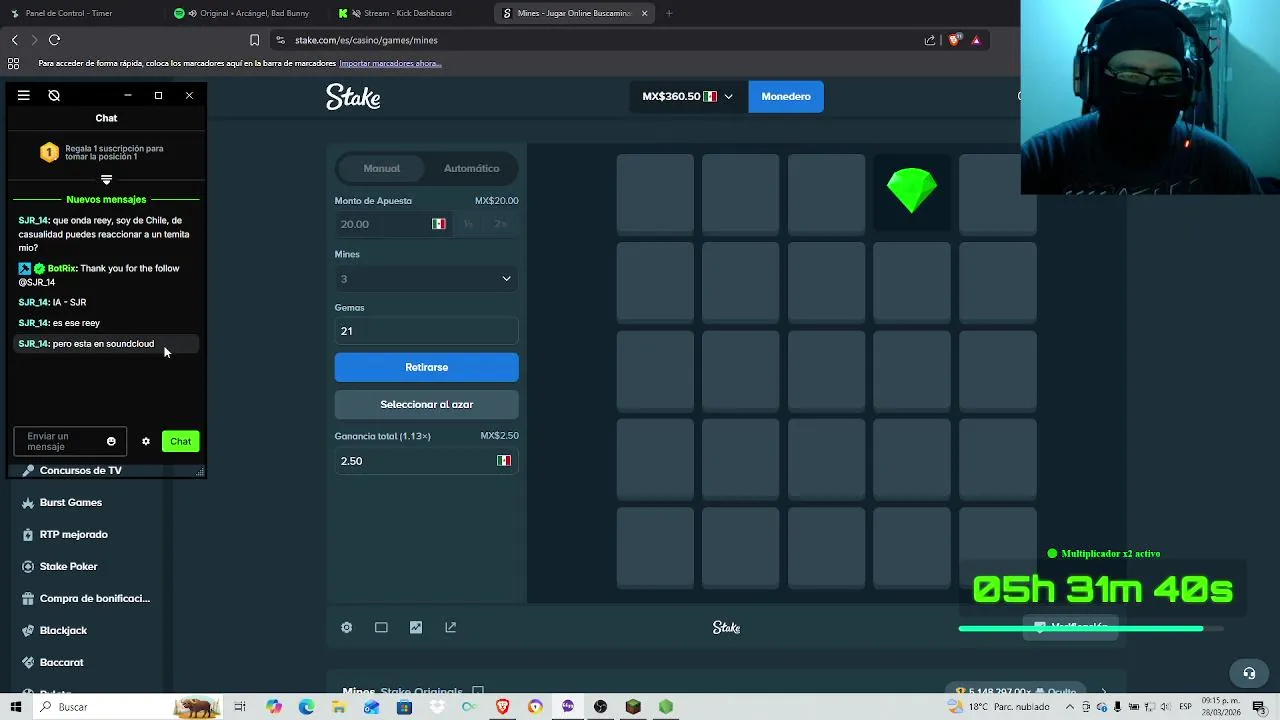
Task: Click Importar marcadores ahora link
Action: (390, 63)
